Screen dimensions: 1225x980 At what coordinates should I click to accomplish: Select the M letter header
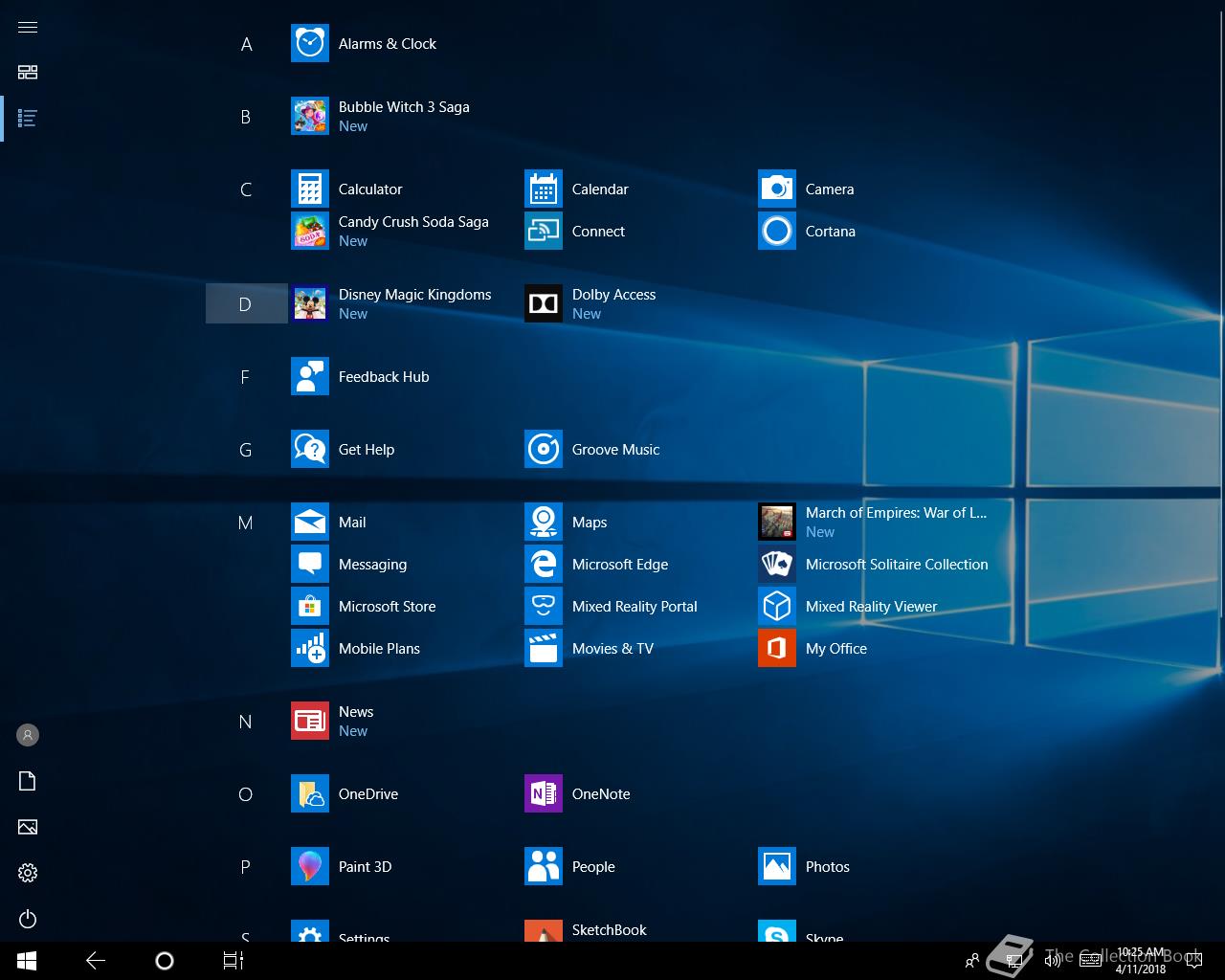[x=246, y=523]
